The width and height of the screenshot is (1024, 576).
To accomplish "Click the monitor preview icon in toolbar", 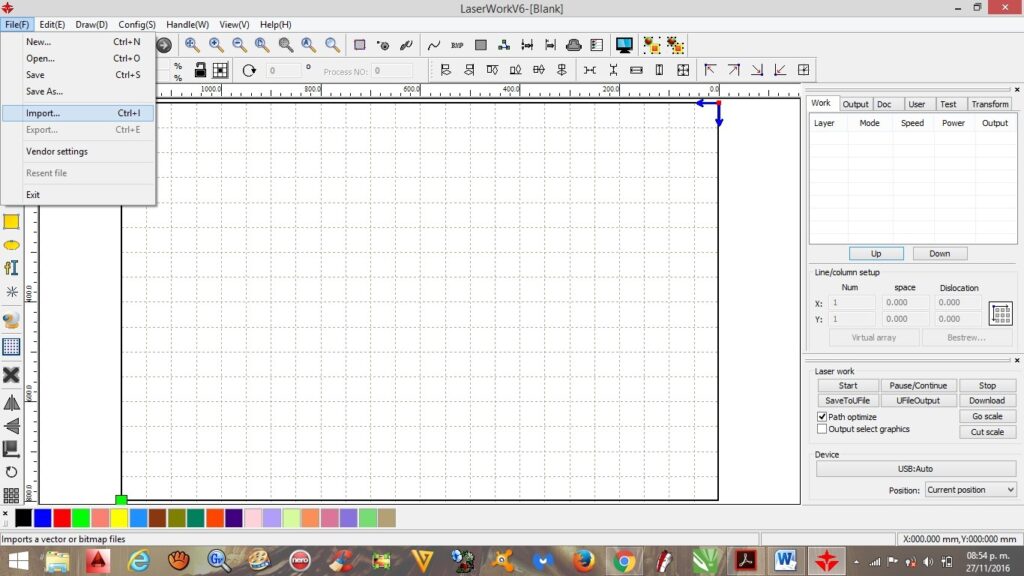I will [624, 45].
